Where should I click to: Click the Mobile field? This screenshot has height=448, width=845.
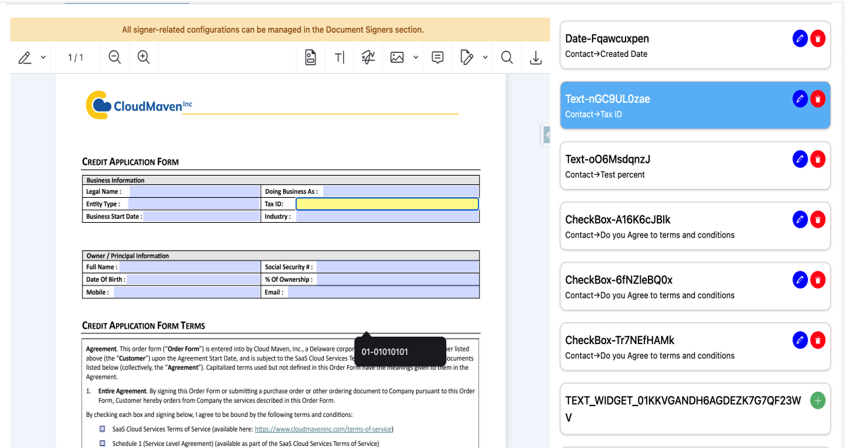[186, 292]
